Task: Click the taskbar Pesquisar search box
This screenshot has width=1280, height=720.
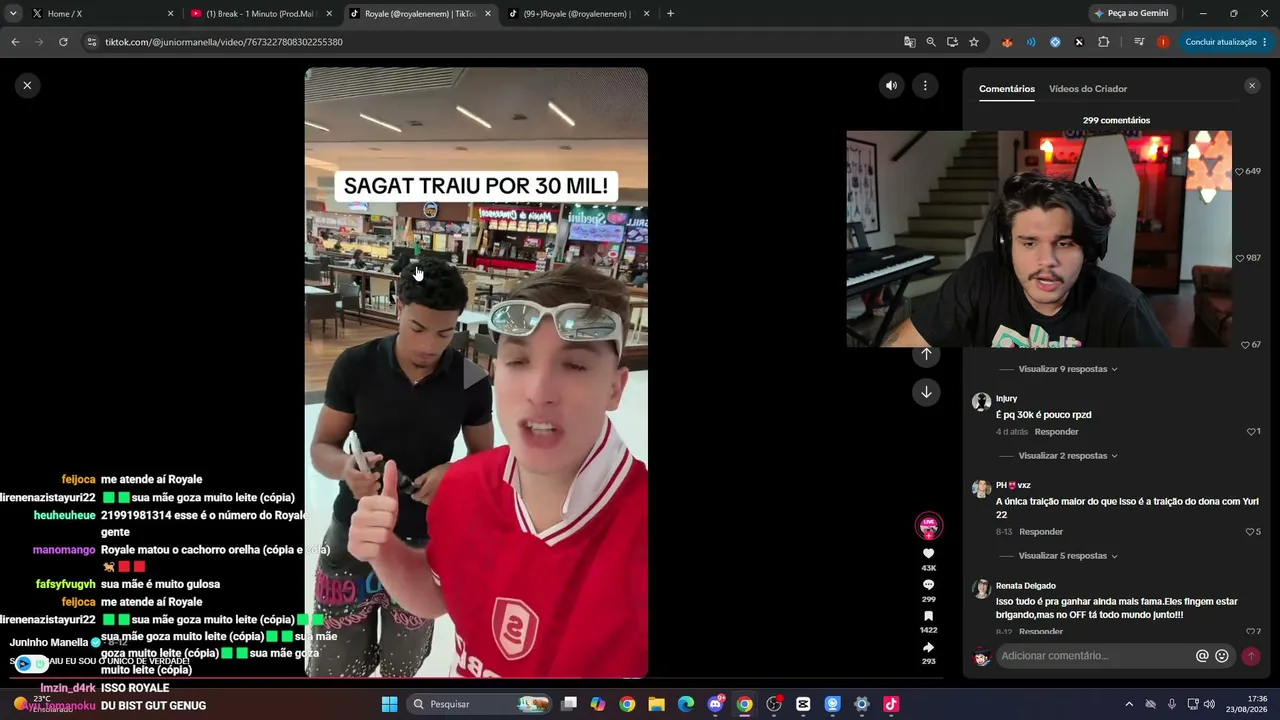Action: [x=480, y=704]
